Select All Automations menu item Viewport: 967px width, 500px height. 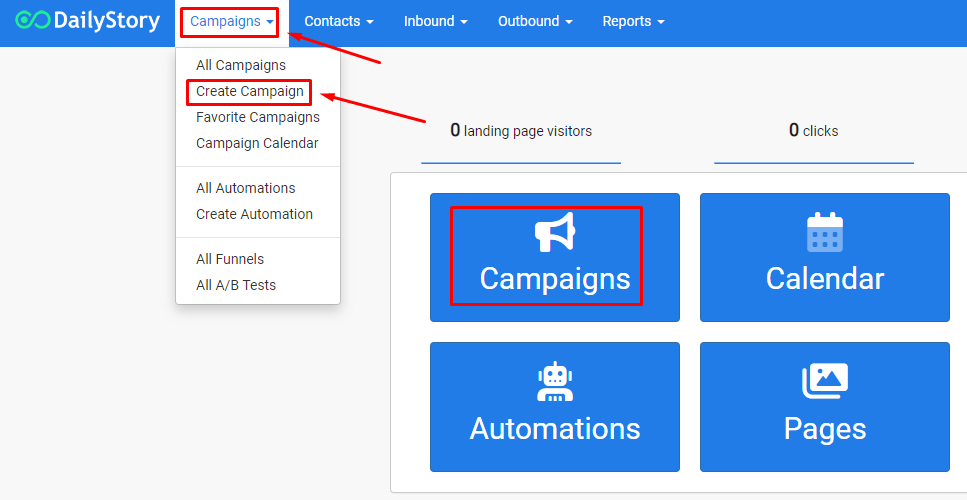(245, 188)
